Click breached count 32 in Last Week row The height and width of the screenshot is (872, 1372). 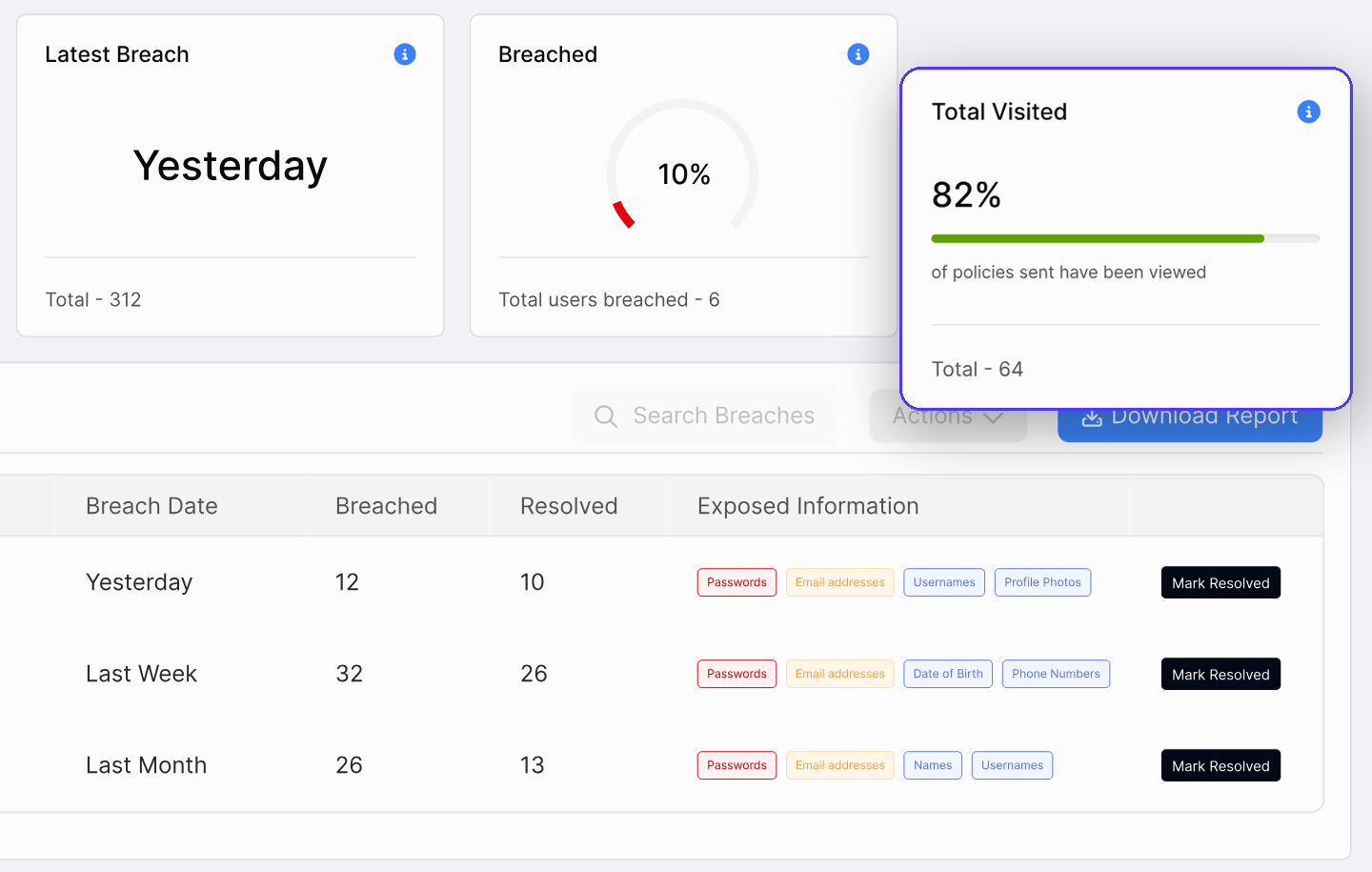click(350, 674)
